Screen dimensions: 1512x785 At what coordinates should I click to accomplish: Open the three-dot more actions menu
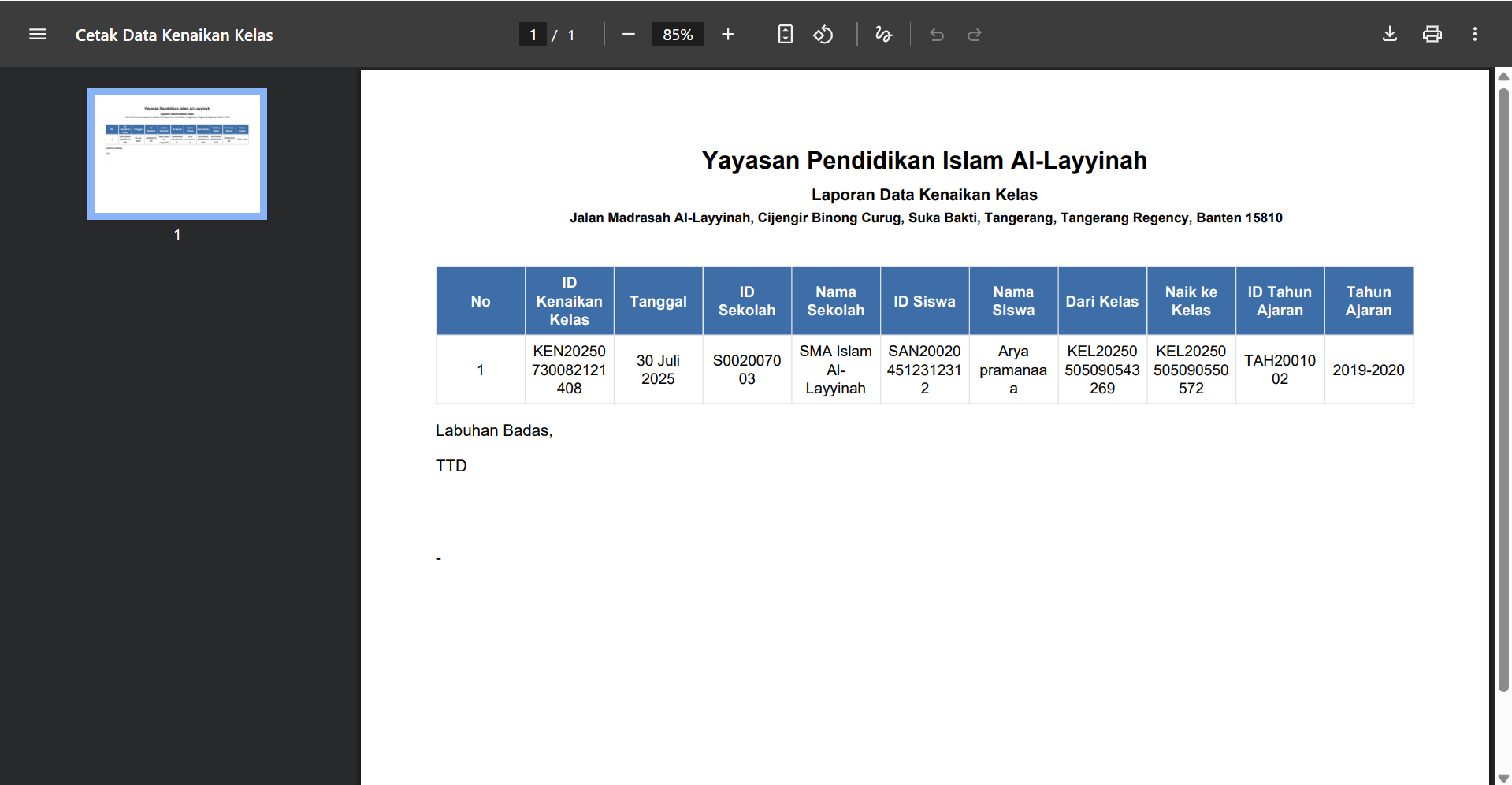click(x=1474, y=35)
